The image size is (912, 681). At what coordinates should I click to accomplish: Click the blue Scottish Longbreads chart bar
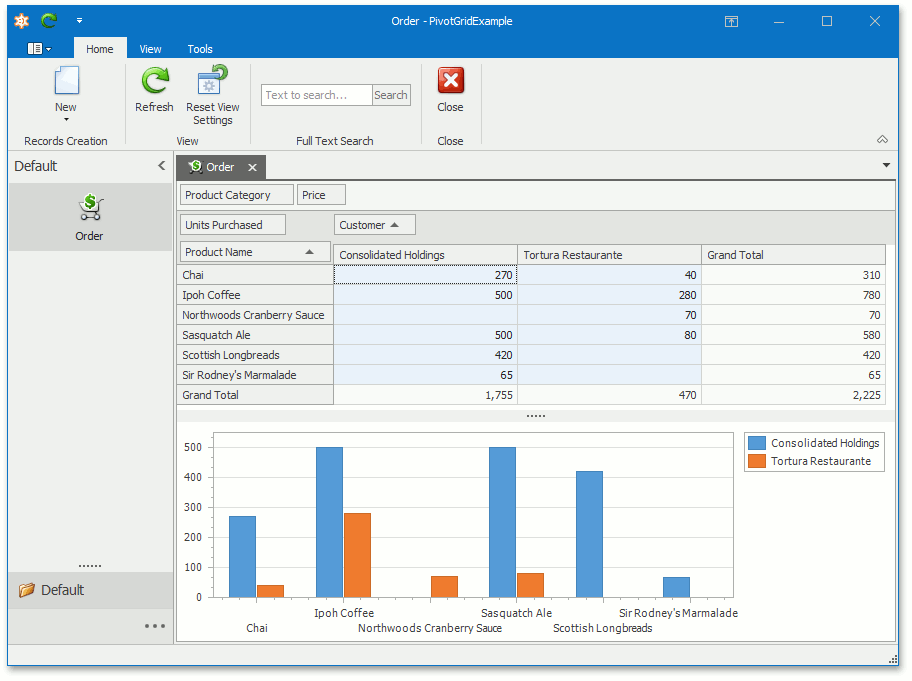[590, 534]
